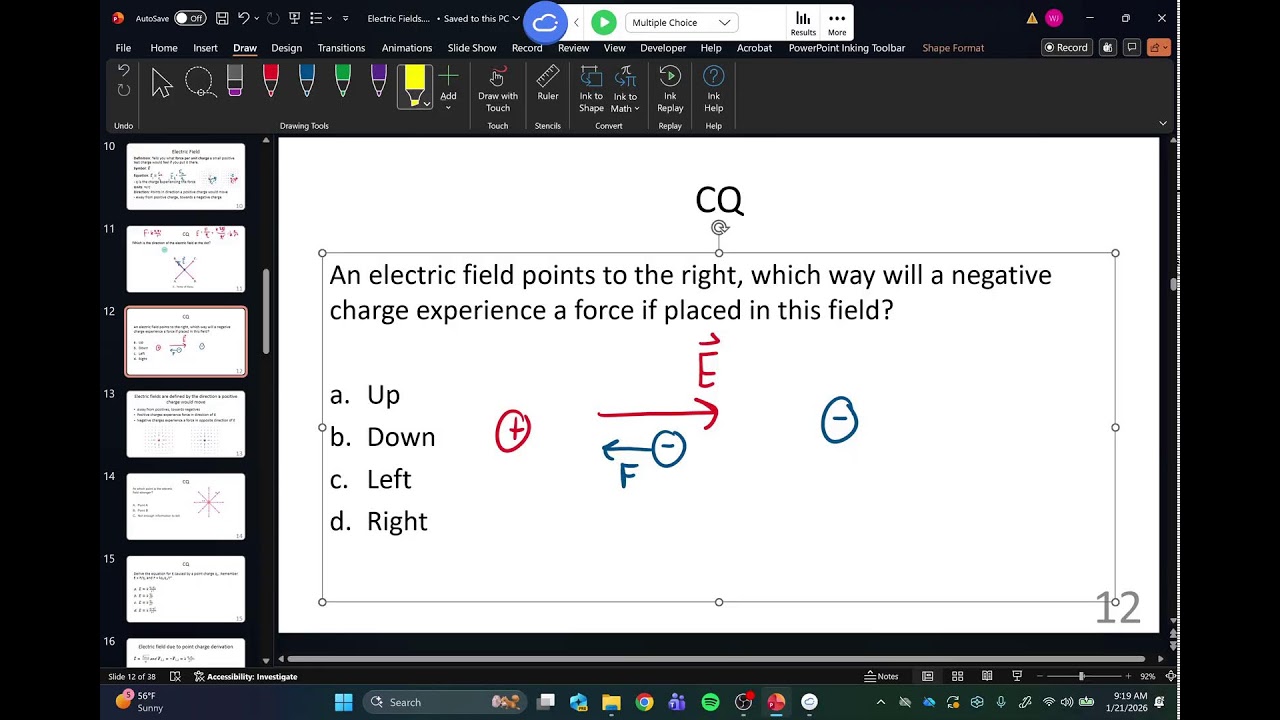This screenshot has height=720, width=1280.
Task: Select the arrow pointer tool in Drawing Tools
Action: [162, 83]
